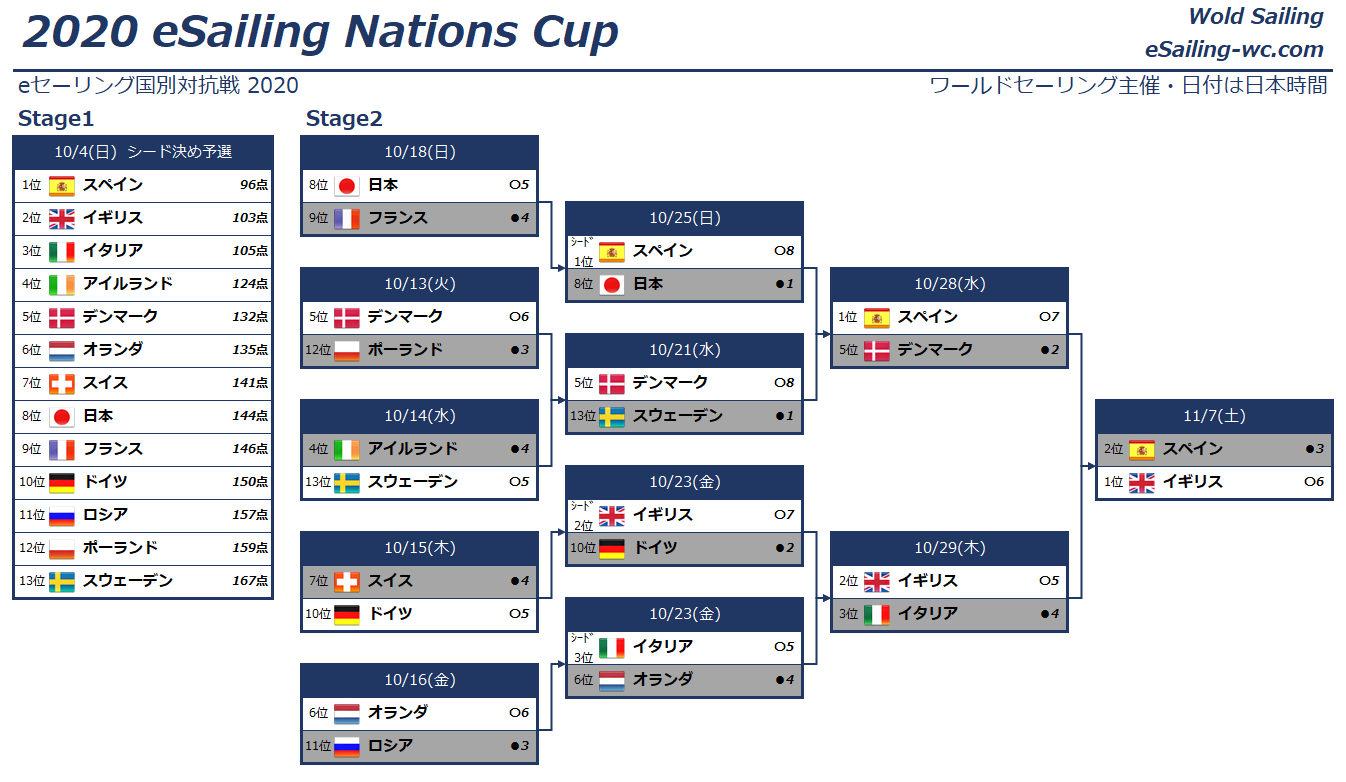Click Italy's flag in the 10/29 match
The image size is (1346, 782).
click(877, 614)
